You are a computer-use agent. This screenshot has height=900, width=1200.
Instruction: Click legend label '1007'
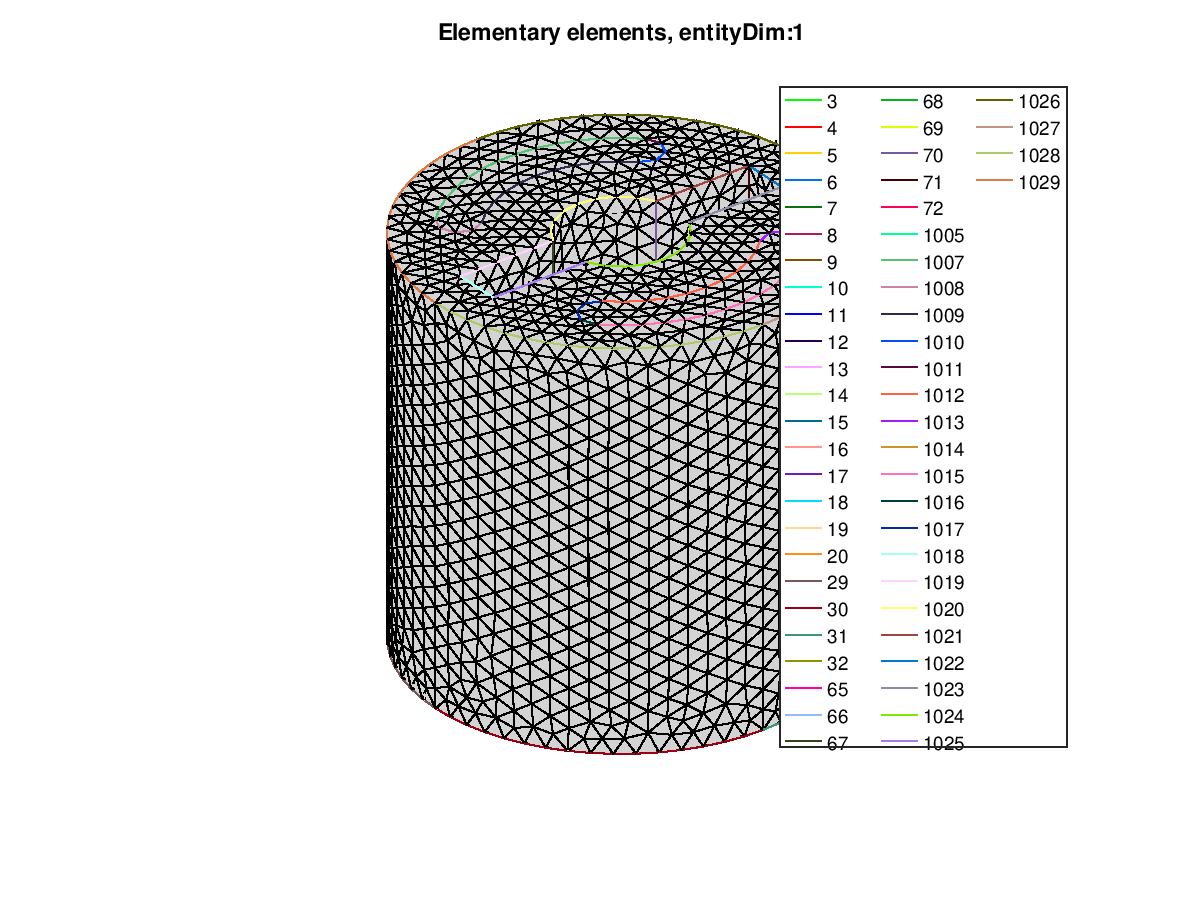pos(943,263)
